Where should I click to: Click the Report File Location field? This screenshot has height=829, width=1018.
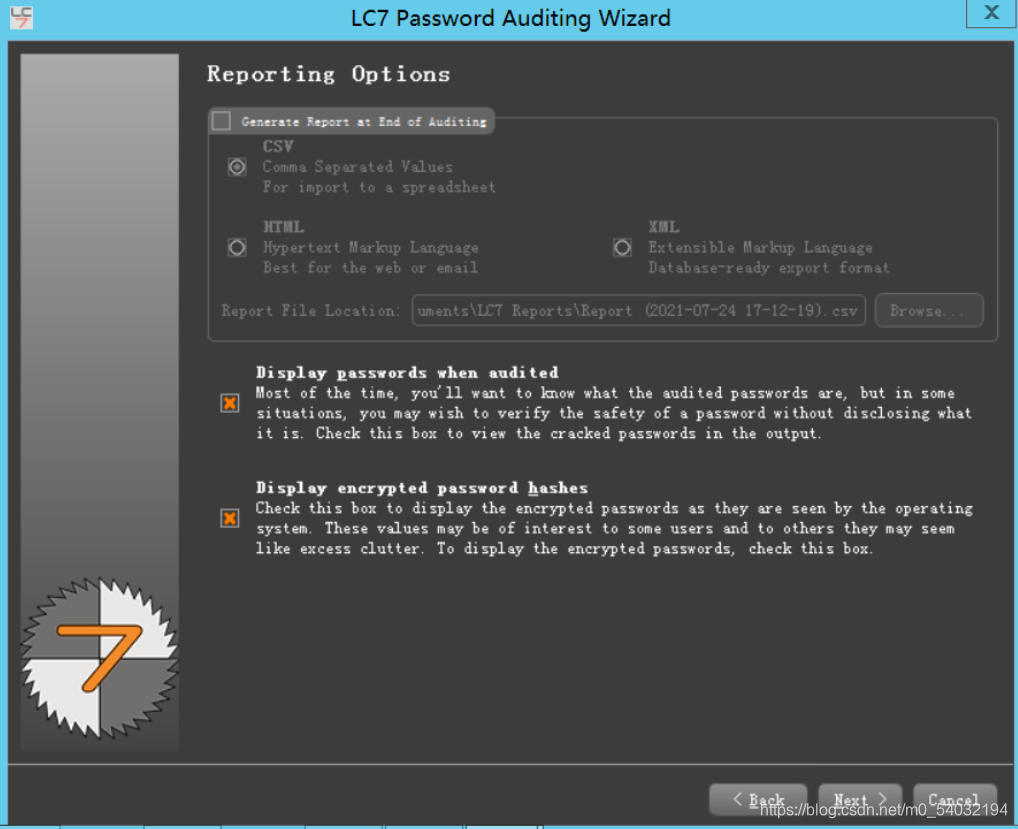click(x=639, y=310)
